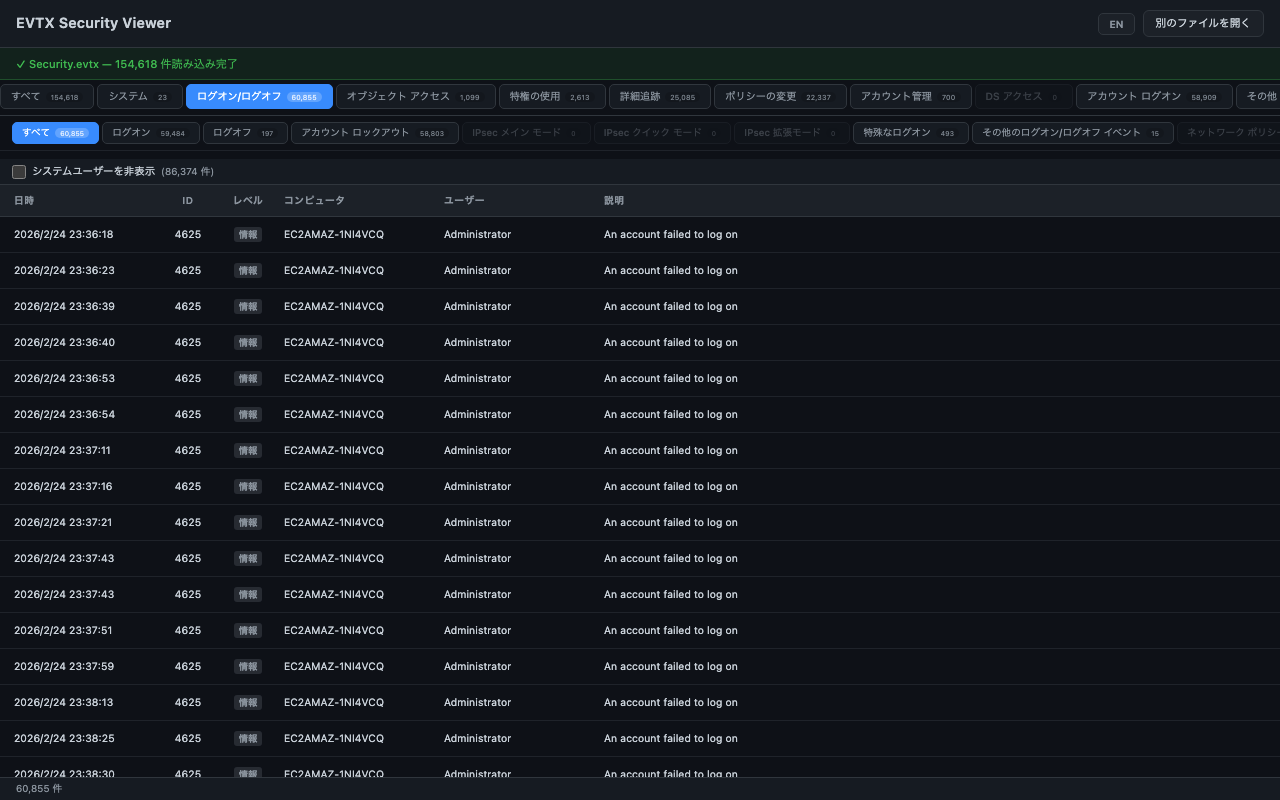
Task: Click the 日時 column header
Action: pyautogui.click(x=24, y=201)
